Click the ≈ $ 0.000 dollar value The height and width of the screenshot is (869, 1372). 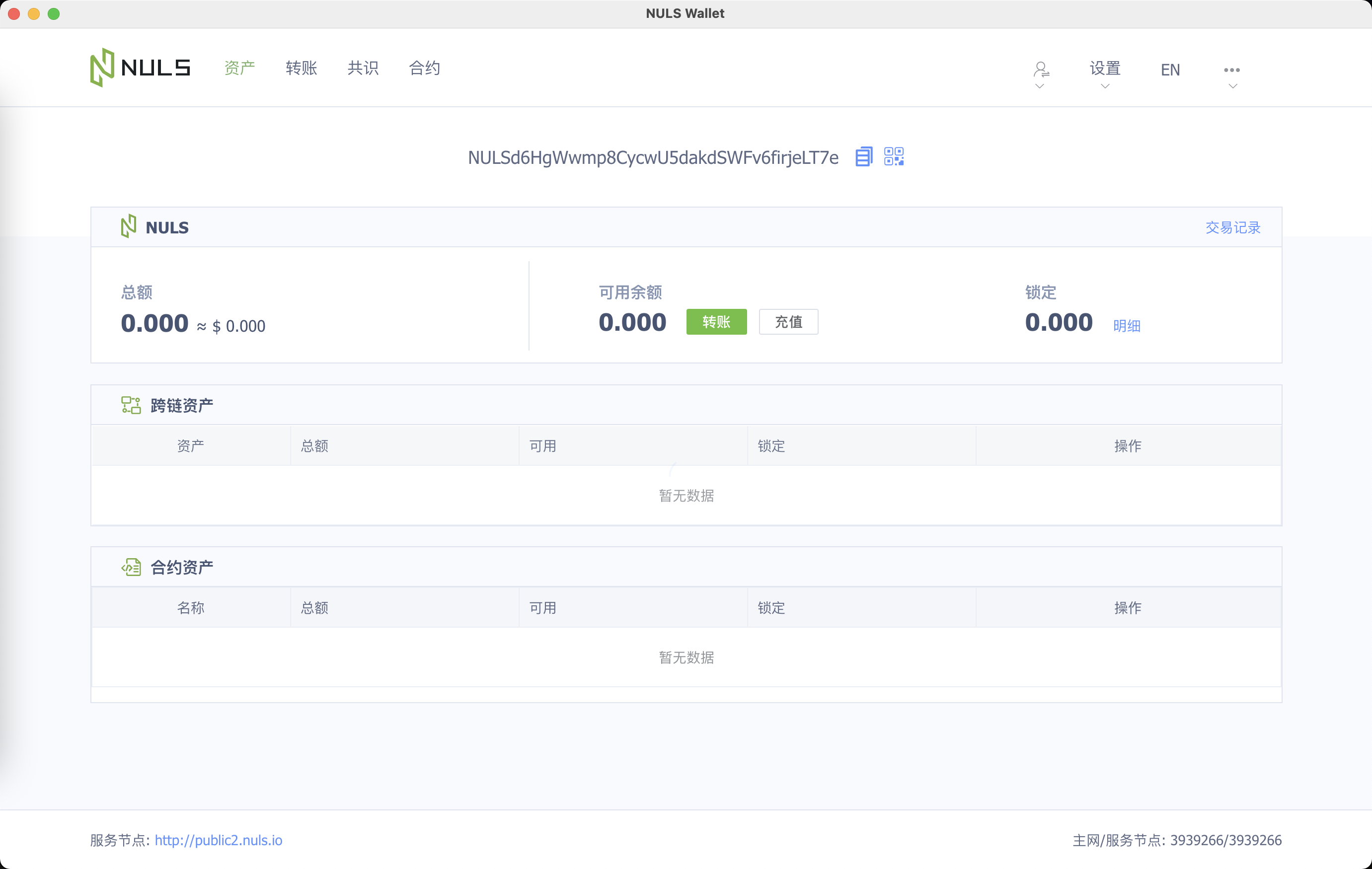click(x=231, y=326)
